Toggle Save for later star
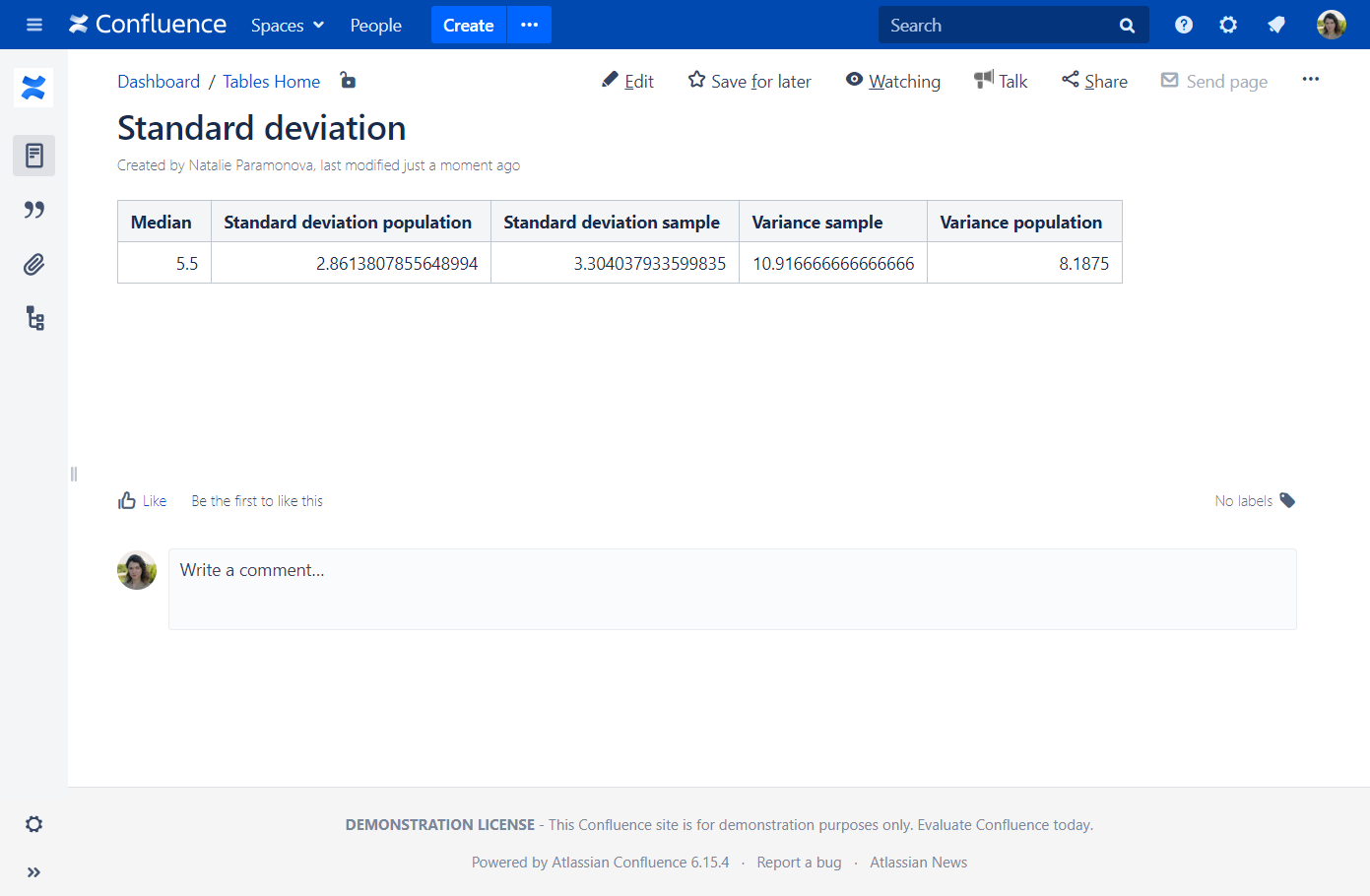This screenshot has width=1370, height=896. [750, 81]
